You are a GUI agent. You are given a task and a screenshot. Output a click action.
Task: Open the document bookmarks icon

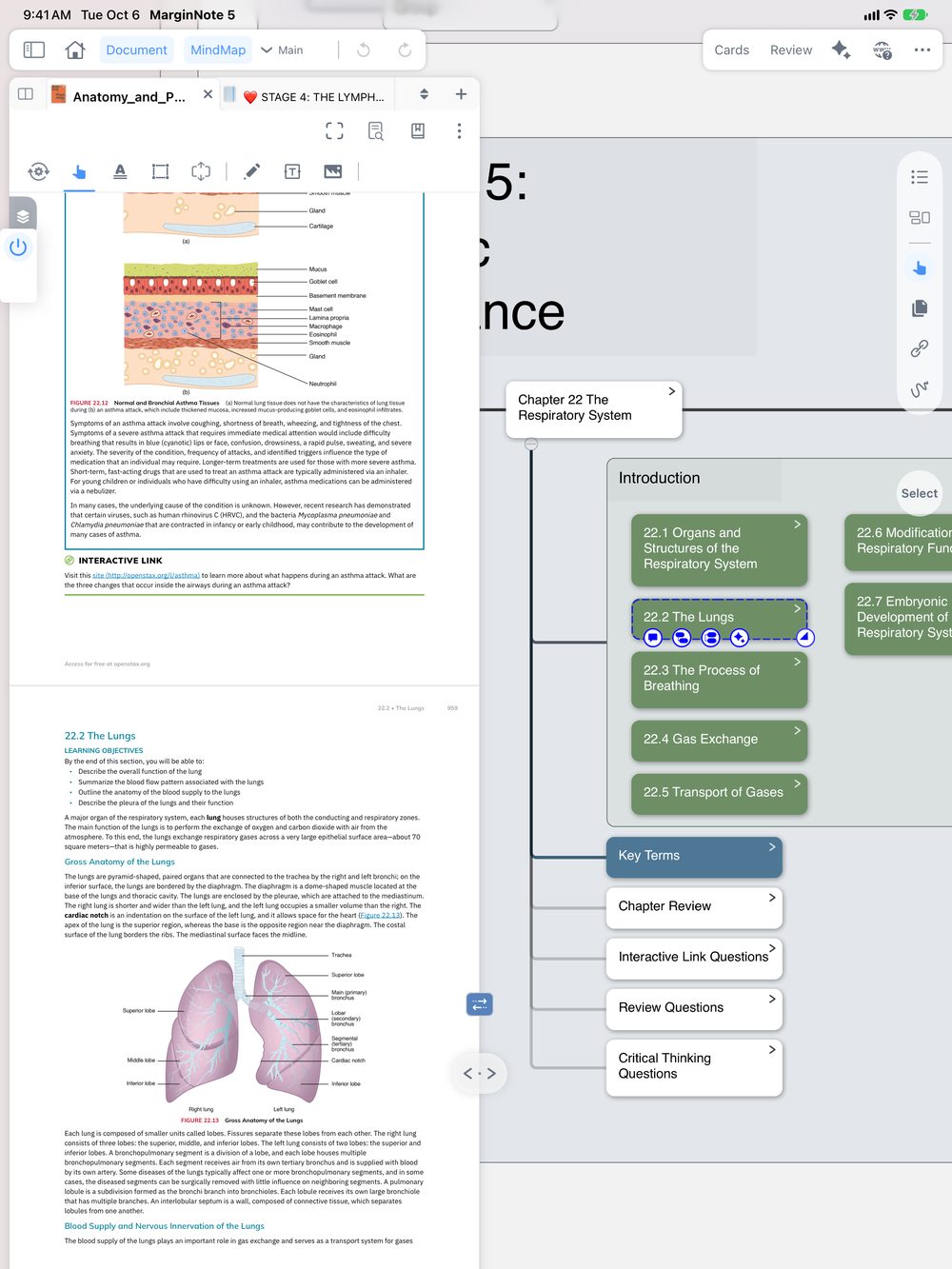pyautogui.click(x=418, y=130)
